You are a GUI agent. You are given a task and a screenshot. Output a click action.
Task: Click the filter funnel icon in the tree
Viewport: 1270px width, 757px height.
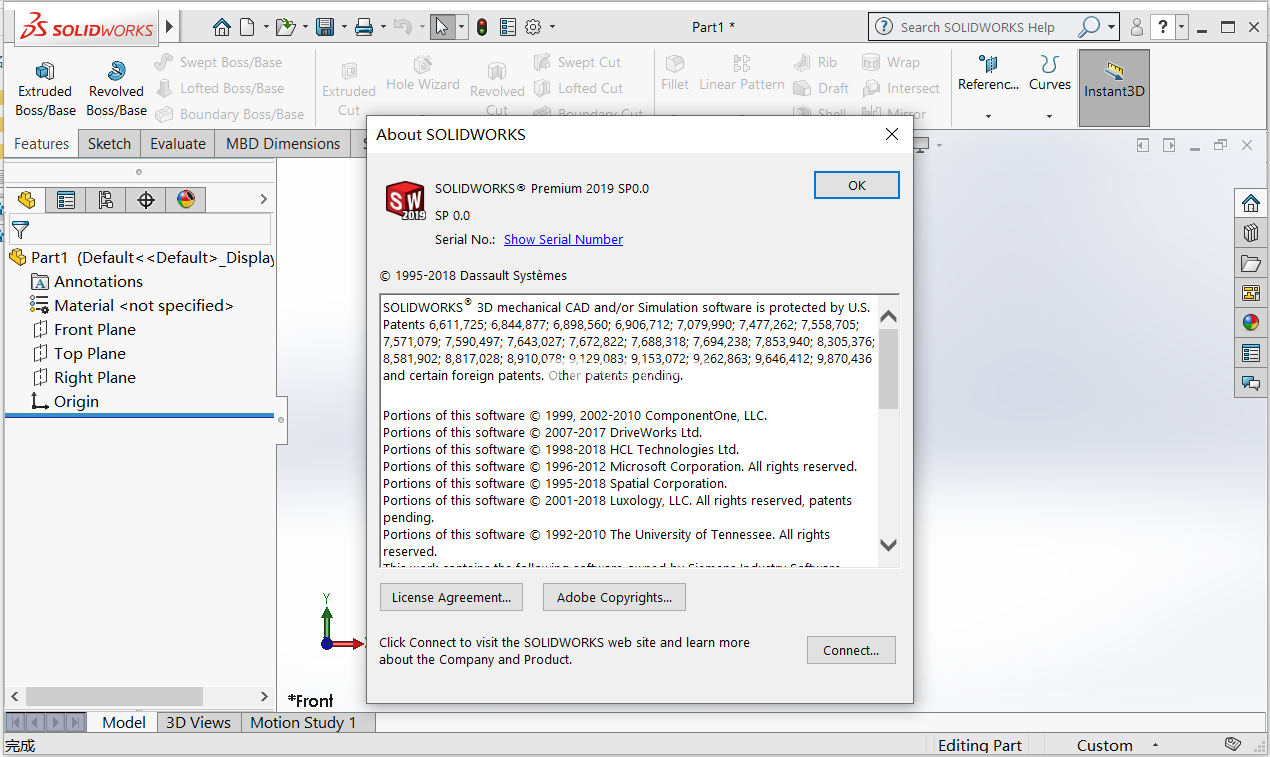20,230
